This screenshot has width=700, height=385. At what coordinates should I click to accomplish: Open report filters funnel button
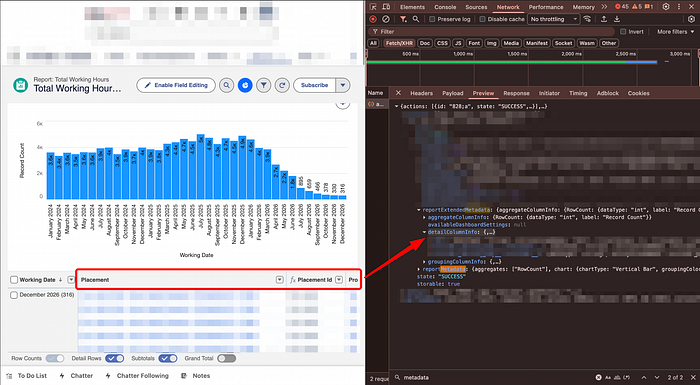[x=264, y=85]
